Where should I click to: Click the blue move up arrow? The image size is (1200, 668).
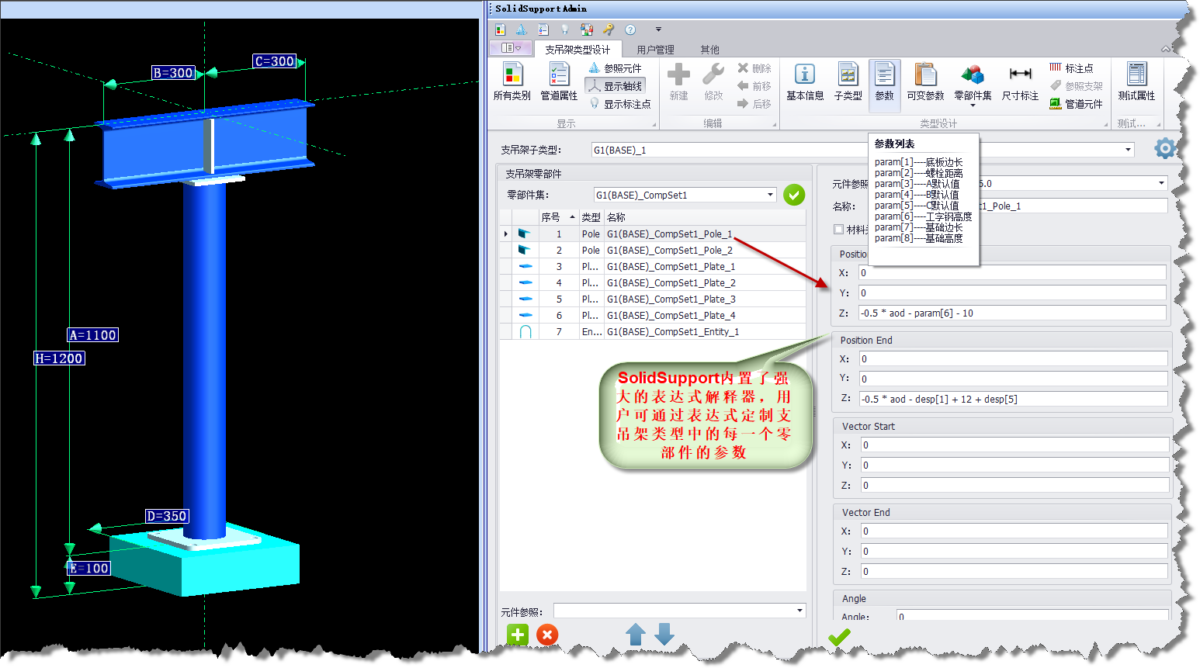coord(636,634)
